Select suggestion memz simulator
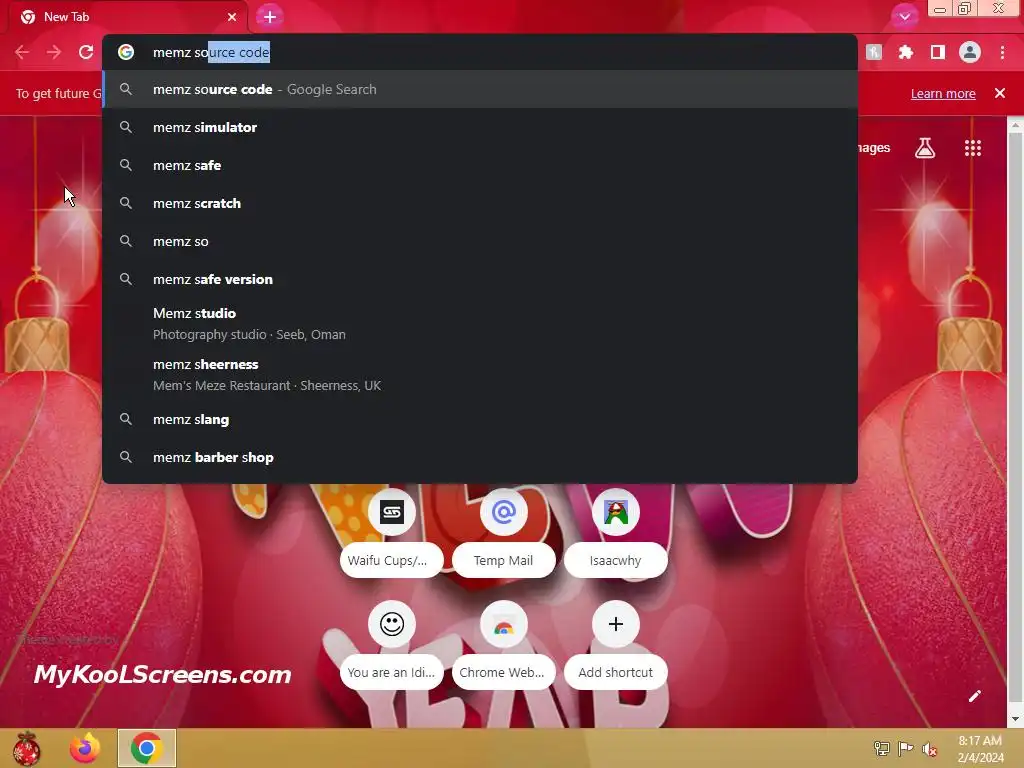 tap(480, 127)
